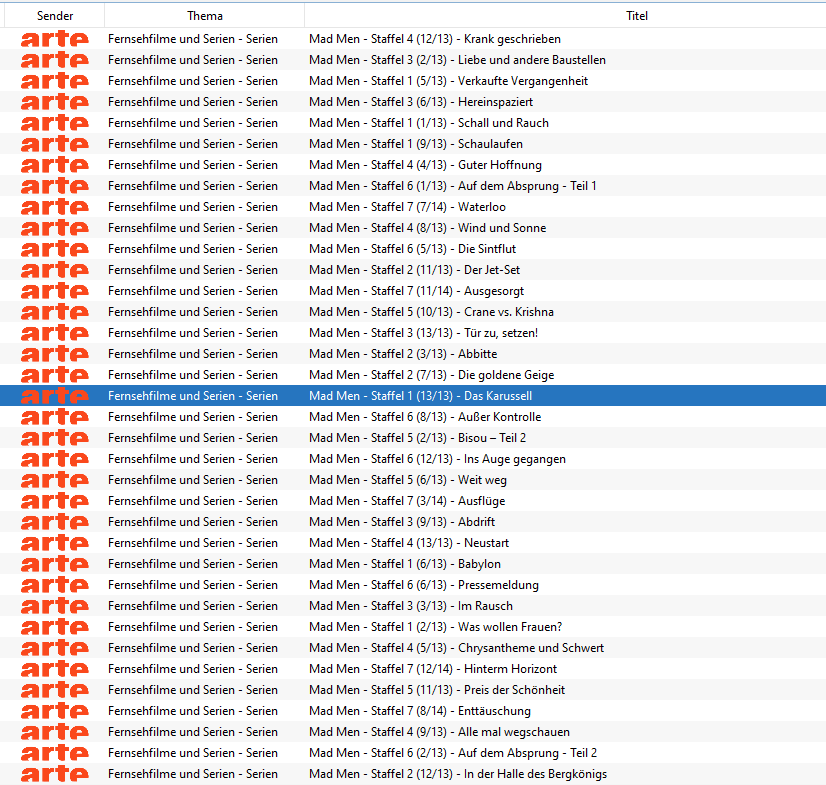Click the arte logo in the Im Rausch row

click(55, 606)
